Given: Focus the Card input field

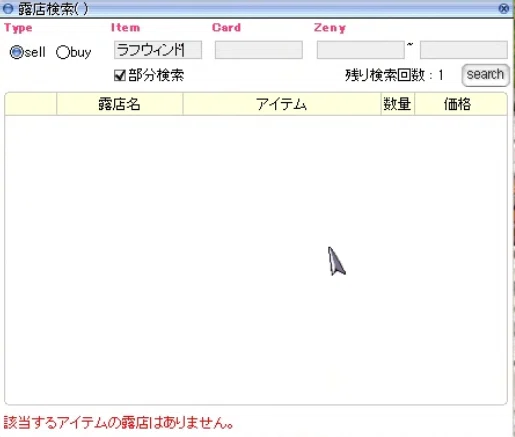Looking at the screenshot, I should point(259,50).
